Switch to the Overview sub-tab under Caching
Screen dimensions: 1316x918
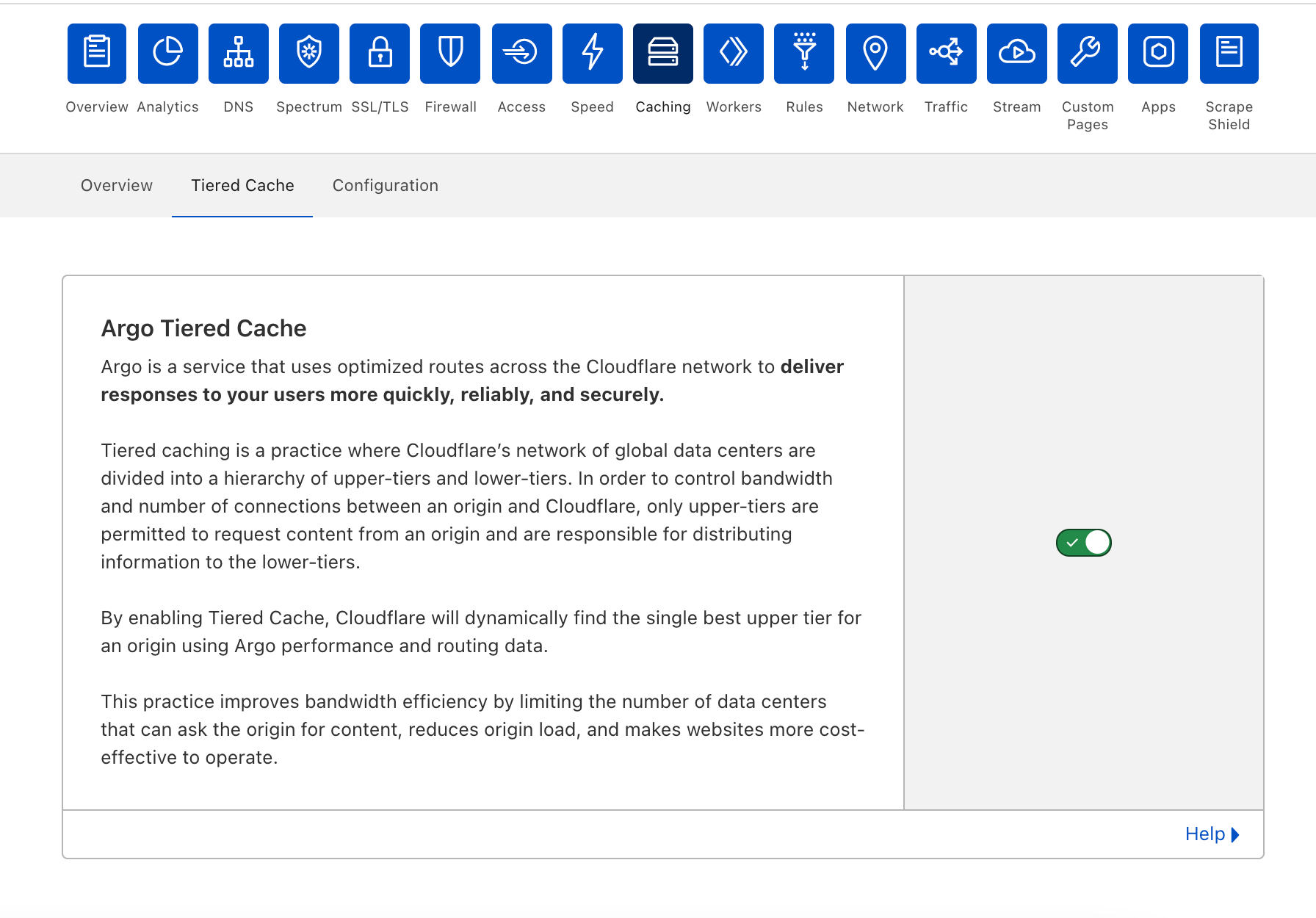tap(117, 186)
